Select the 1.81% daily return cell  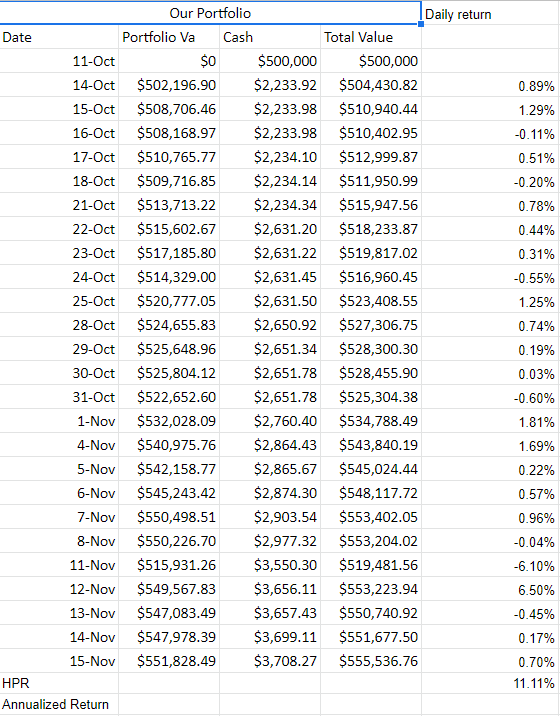(x=491, y=421)
